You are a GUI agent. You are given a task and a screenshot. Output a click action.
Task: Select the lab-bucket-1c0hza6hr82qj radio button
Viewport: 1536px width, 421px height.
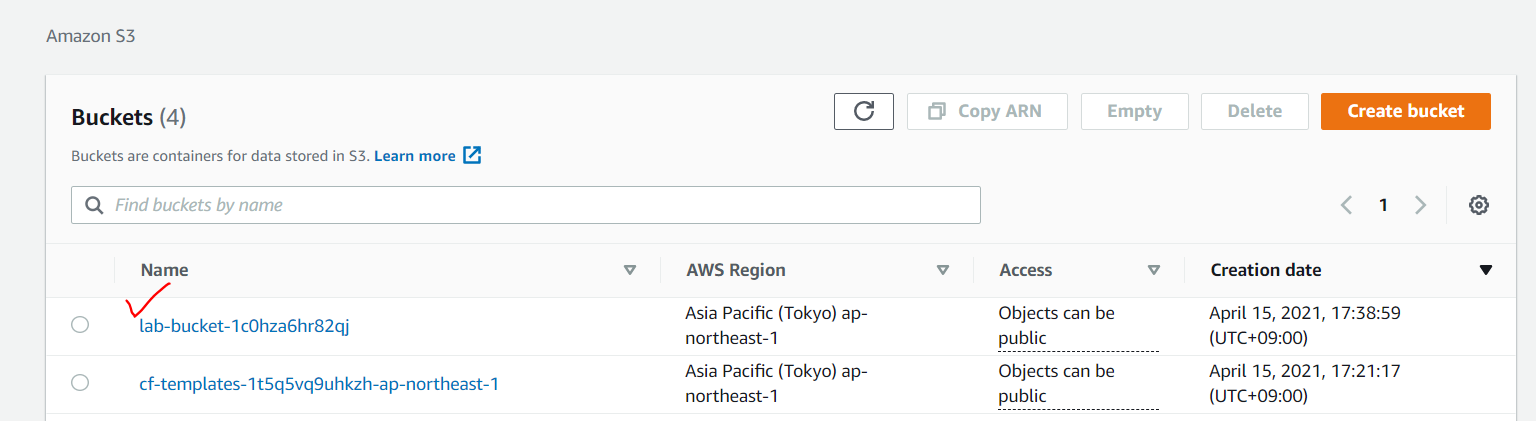coord(80,325)
